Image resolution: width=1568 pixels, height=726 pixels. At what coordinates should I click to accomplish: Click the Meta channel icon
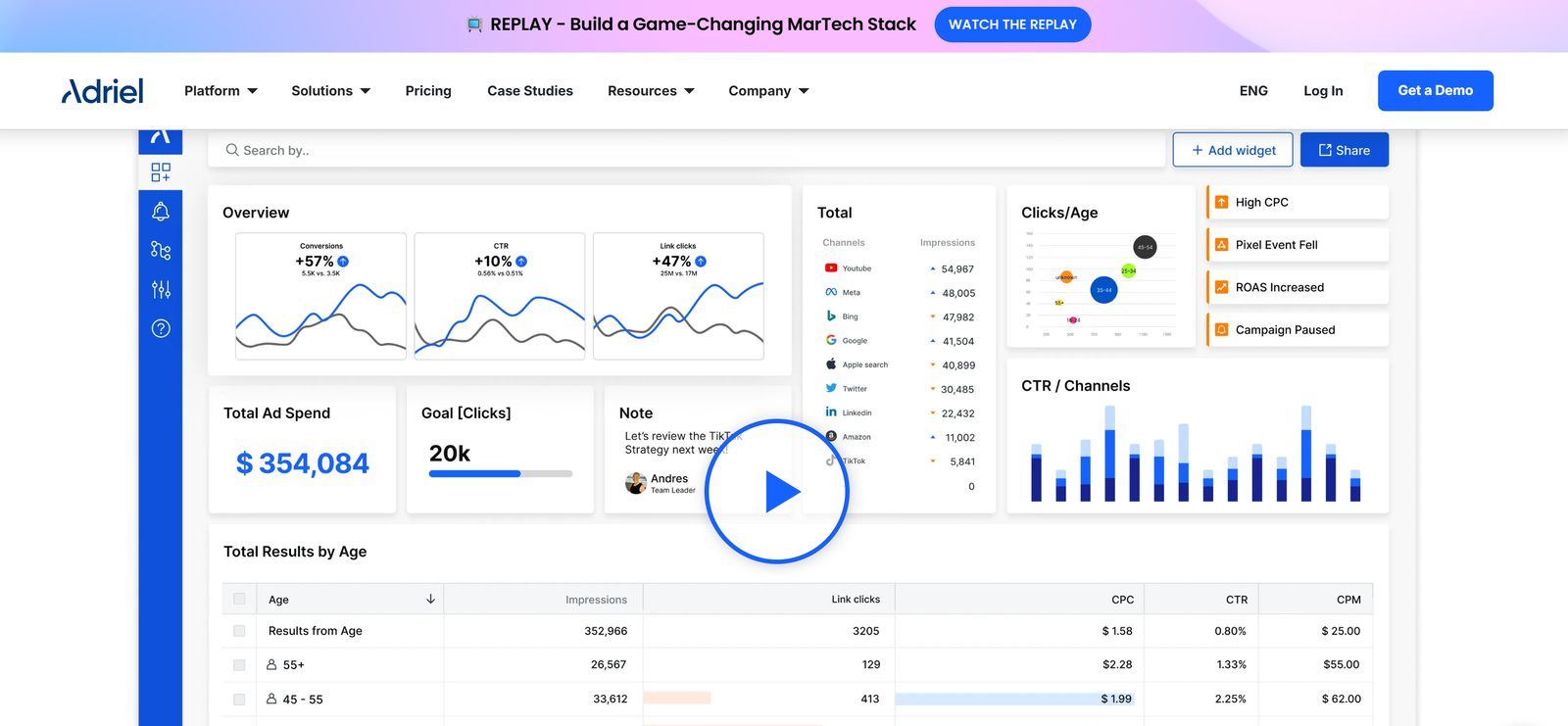coord(831,292)
